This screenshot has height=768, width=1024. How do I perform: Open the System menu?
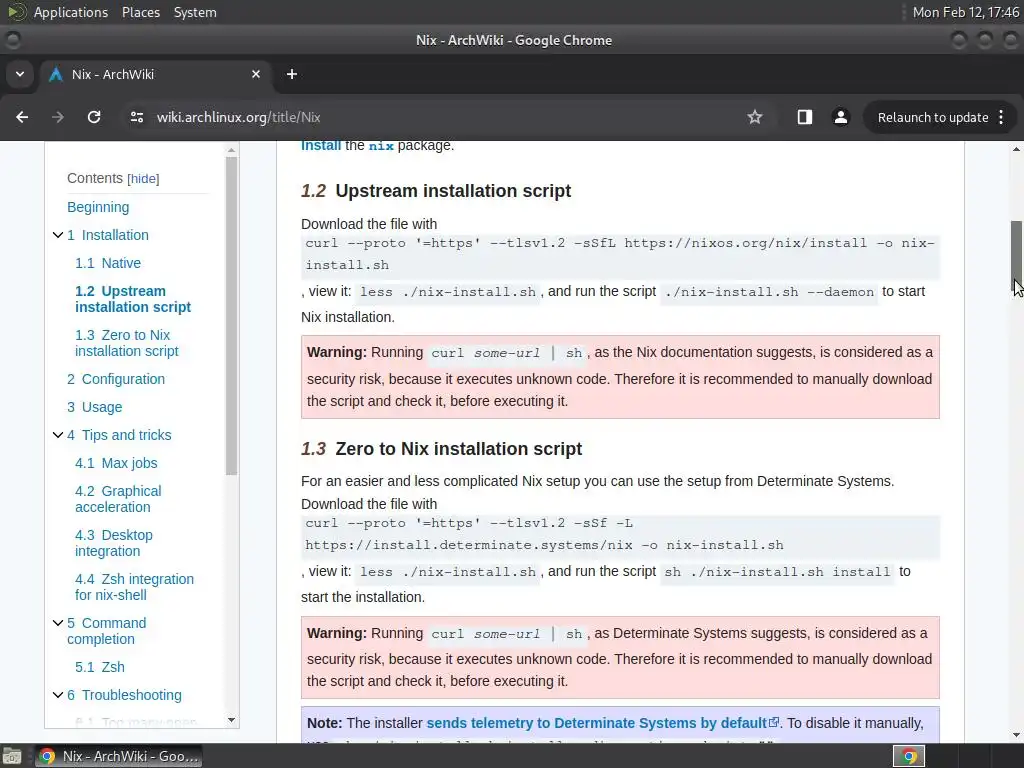[x=195, y=12]
